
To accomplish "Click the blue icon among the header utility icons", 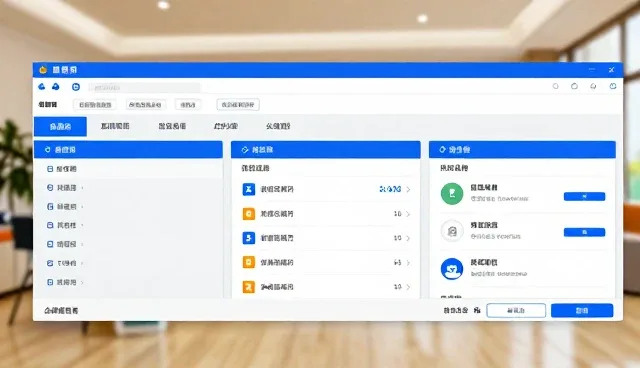I will tap(613, 86).
